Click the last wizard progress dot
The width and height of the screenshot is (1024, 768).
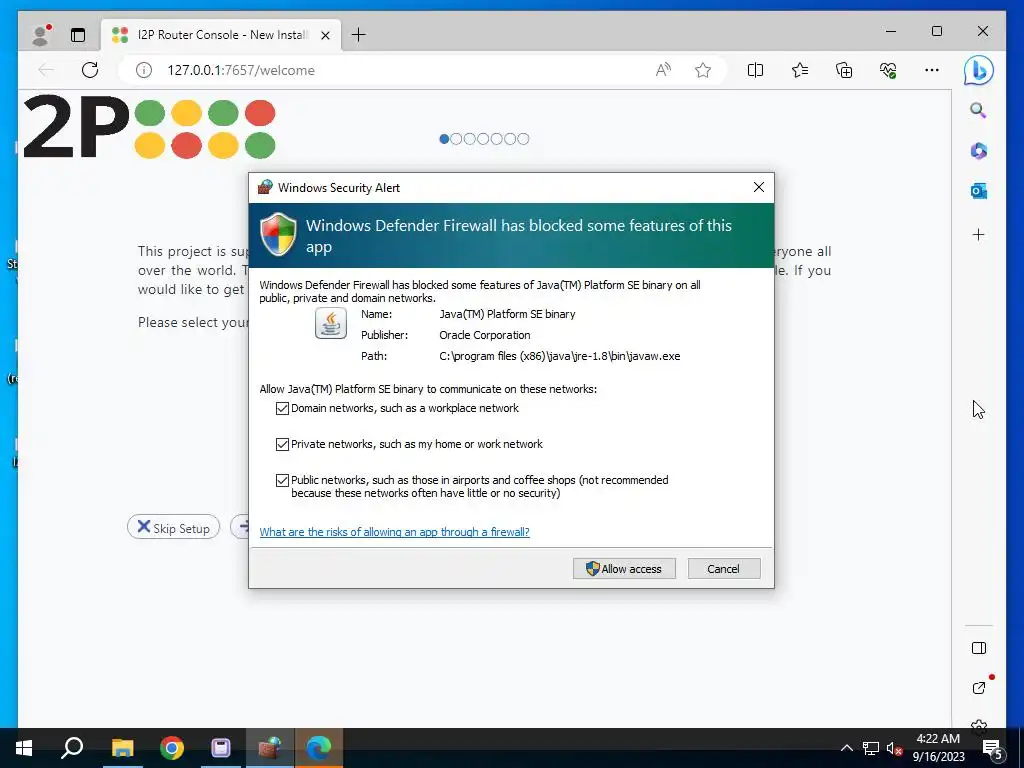[x=523, y=138]
